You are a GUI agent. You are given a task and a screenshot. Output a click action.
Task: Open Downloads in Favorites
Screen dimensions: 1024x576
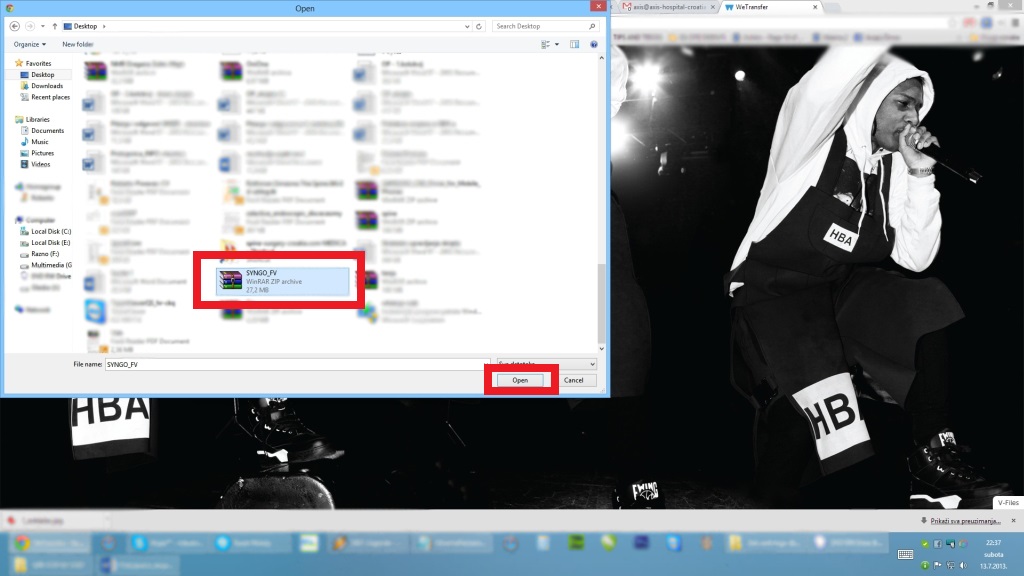[x=46, y=86]
